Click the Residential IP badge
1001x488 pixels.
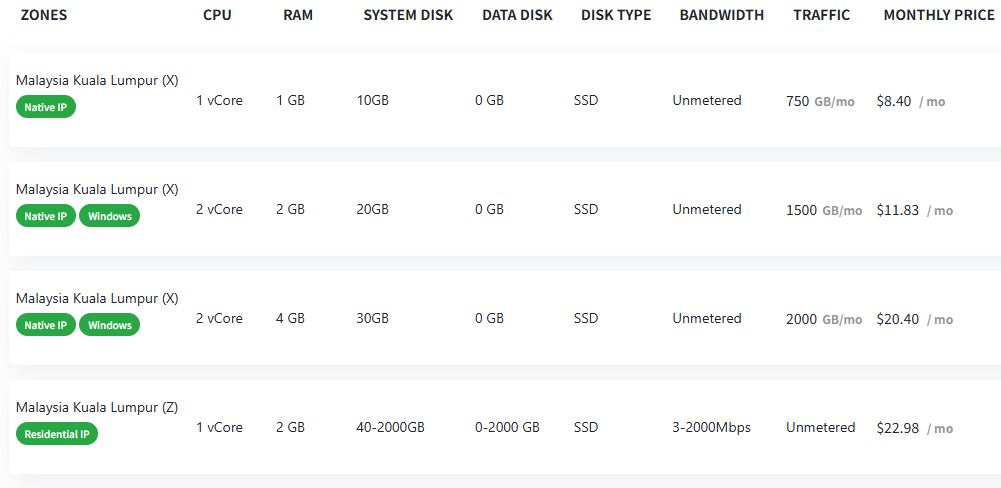[x=57, y=434]
